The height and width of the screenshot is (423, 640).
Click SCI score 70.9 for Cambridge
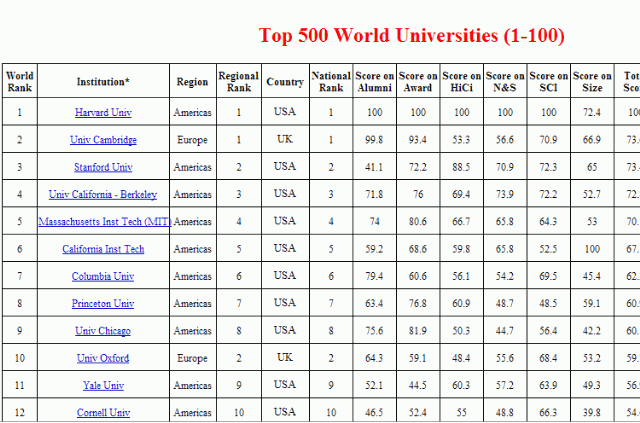(x=548, y=140)
